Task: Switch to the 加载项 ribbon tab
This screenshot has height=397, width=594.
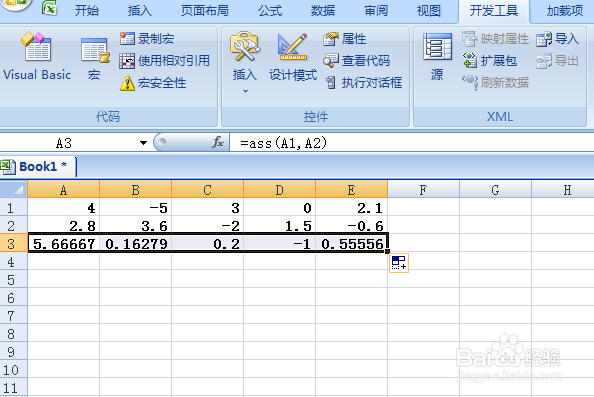Action: pyautogui.click(x=564, y=11)
